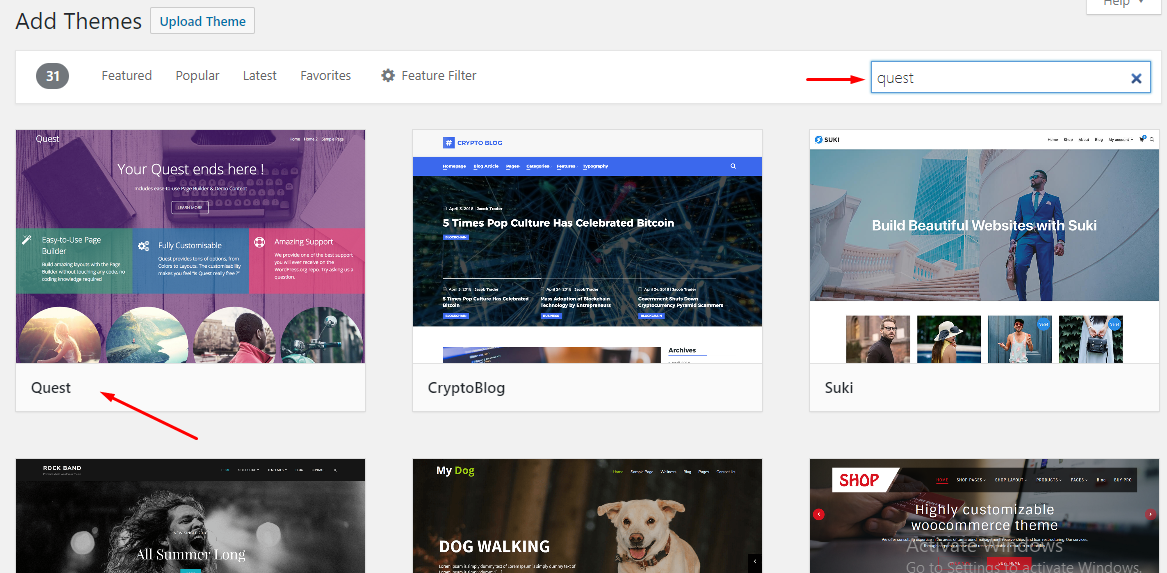This screenshot has width=1167, height=573.
Task: Open the Favorites themes tab
Action: point(325,76)
